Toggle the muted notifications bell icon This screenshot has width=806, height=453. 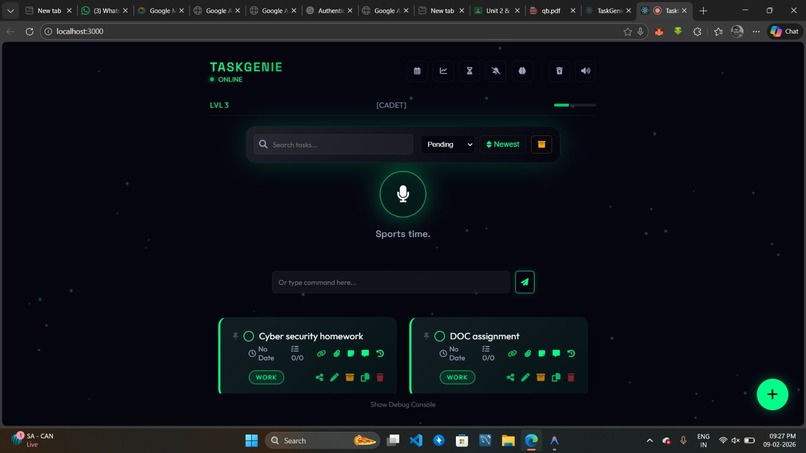pos(496,71)
